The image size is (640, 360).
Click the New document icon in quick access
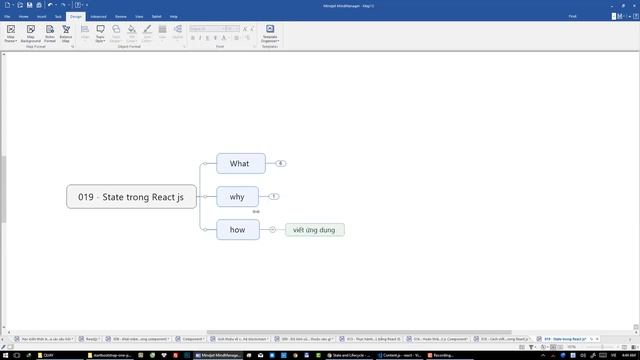pos(7,5)
